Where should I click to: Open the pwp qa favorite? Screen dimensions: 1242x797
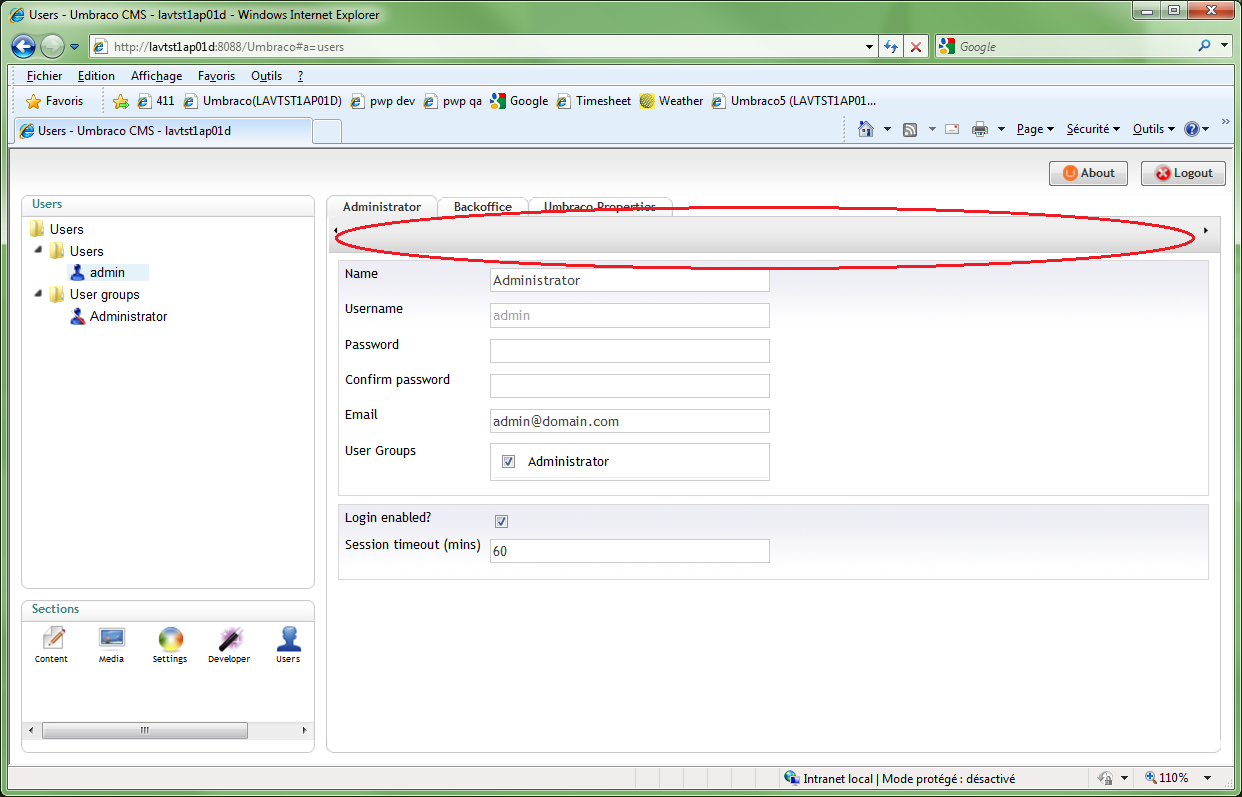[453, 101]
